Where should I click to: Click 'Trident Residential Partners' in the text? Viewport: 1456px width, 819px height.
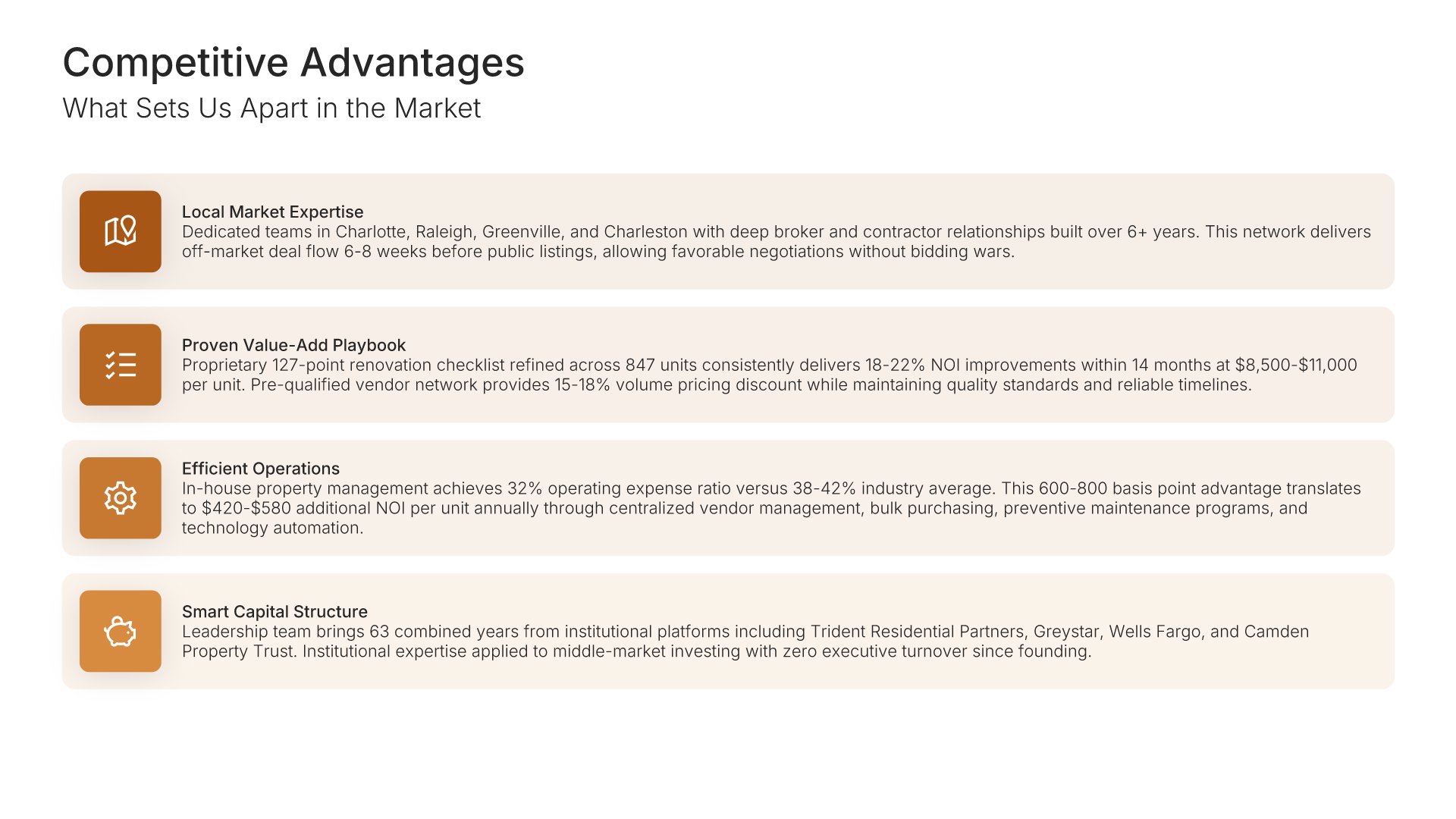click(917, 632)
